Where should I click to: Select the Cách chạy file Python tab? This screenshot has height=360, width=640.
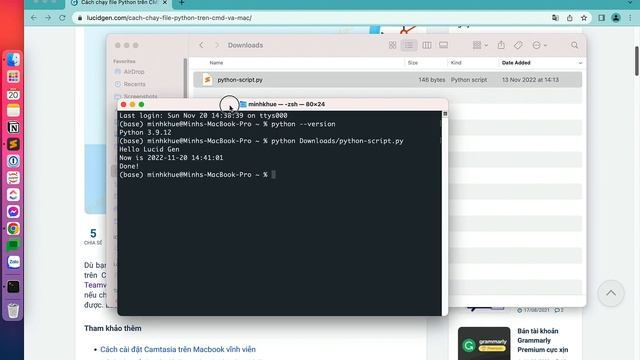[x=118, y=3]
